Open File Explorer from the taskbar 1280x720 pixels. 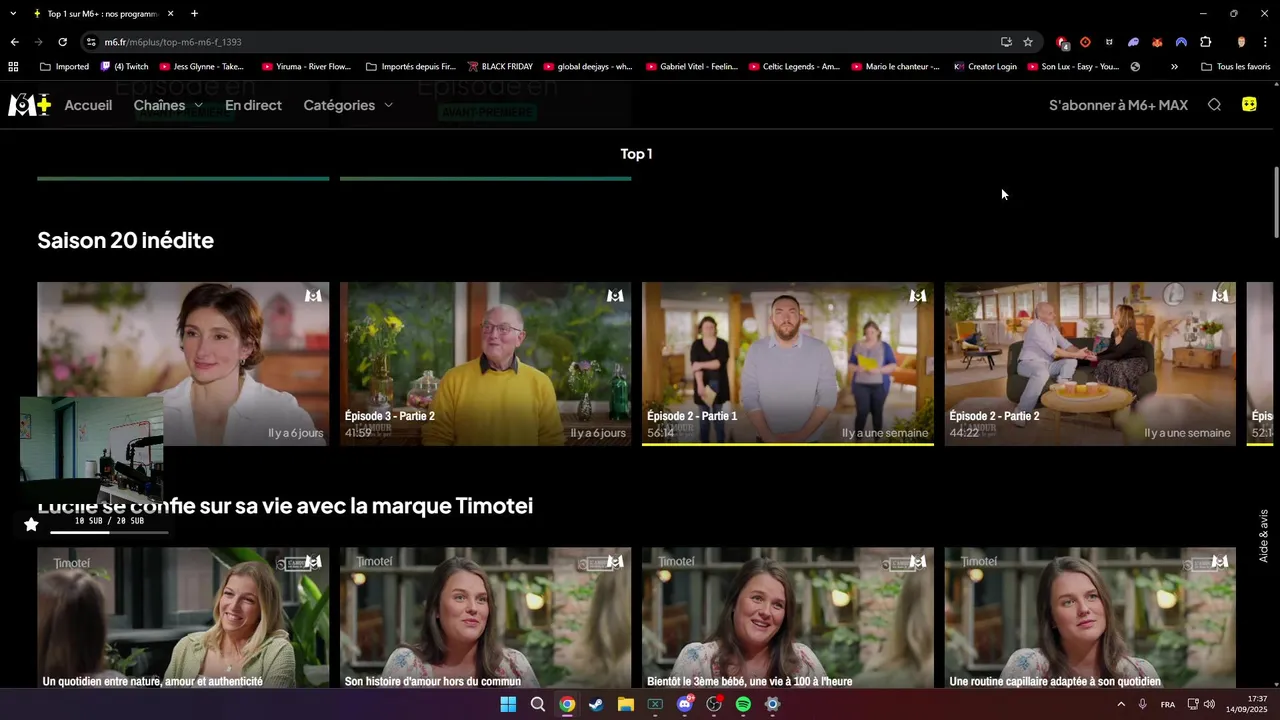[x=625, y=704]
